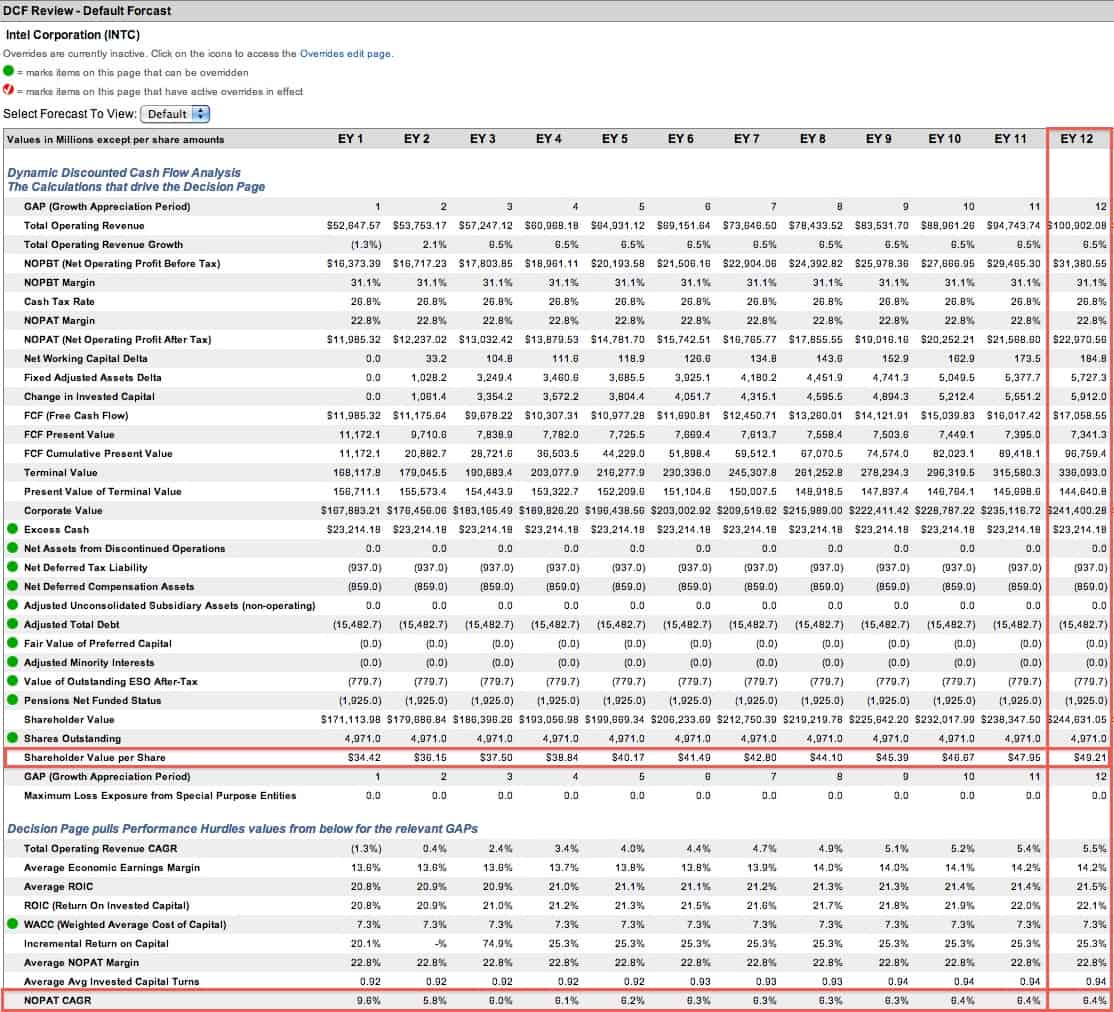Click the Average Avg Invested Capital Turns label
This screenshot has width=1114, height=1012.
tap(112, 981)
